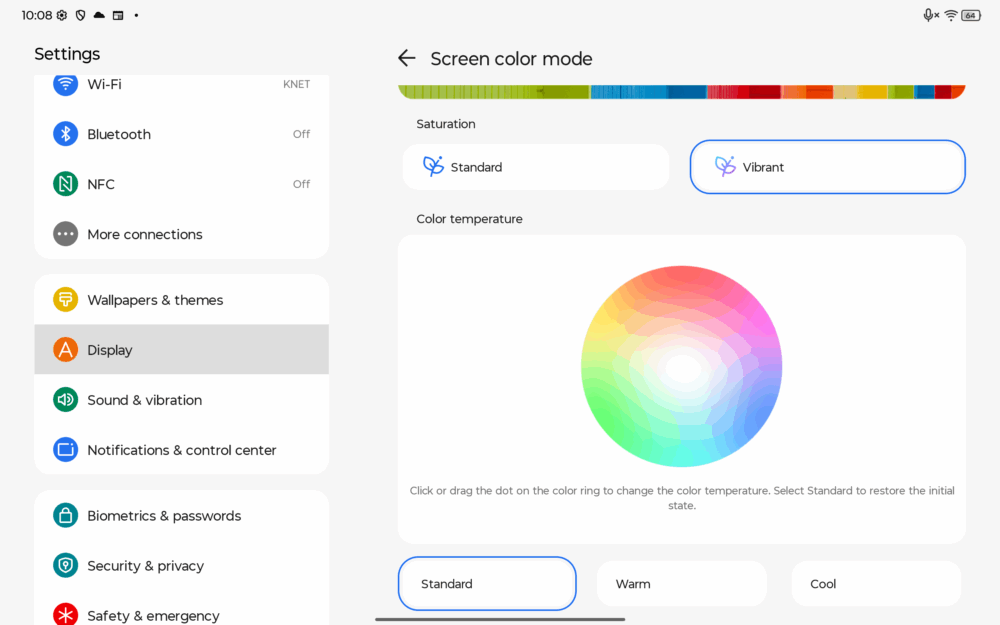
Task: Tap the More connections dots icon
Action: tap(65, 234)
